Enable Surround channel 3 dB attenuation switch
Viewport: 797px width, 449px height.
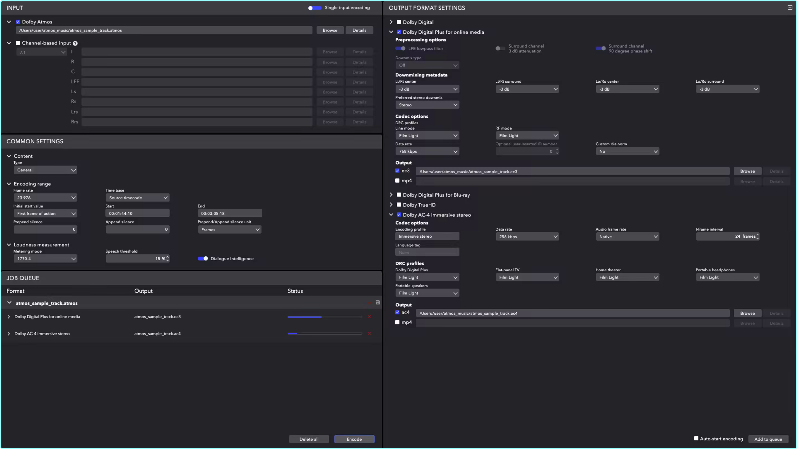click(x=500, y=48)
